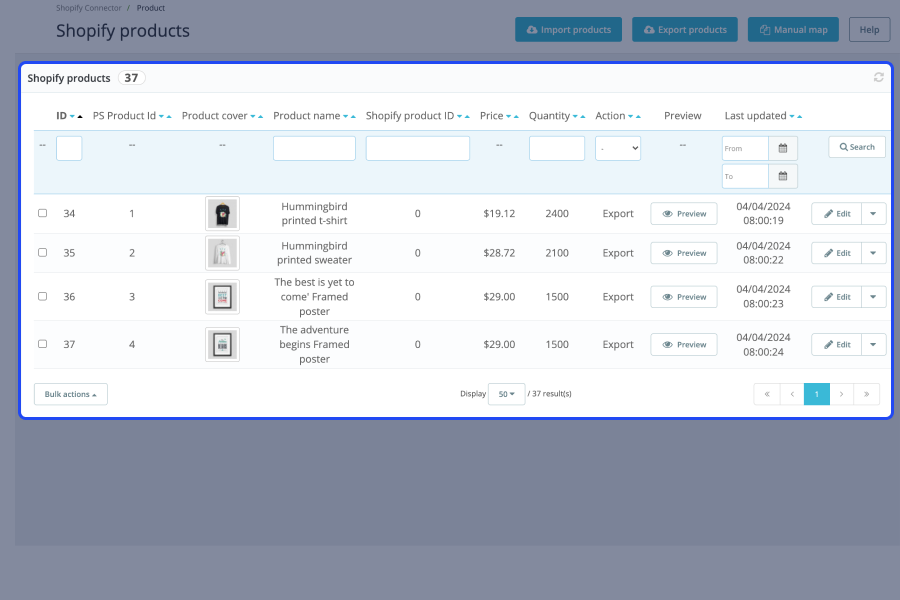Edit product with ID 35
Screen dimensions: 900x600
(837, 253)
